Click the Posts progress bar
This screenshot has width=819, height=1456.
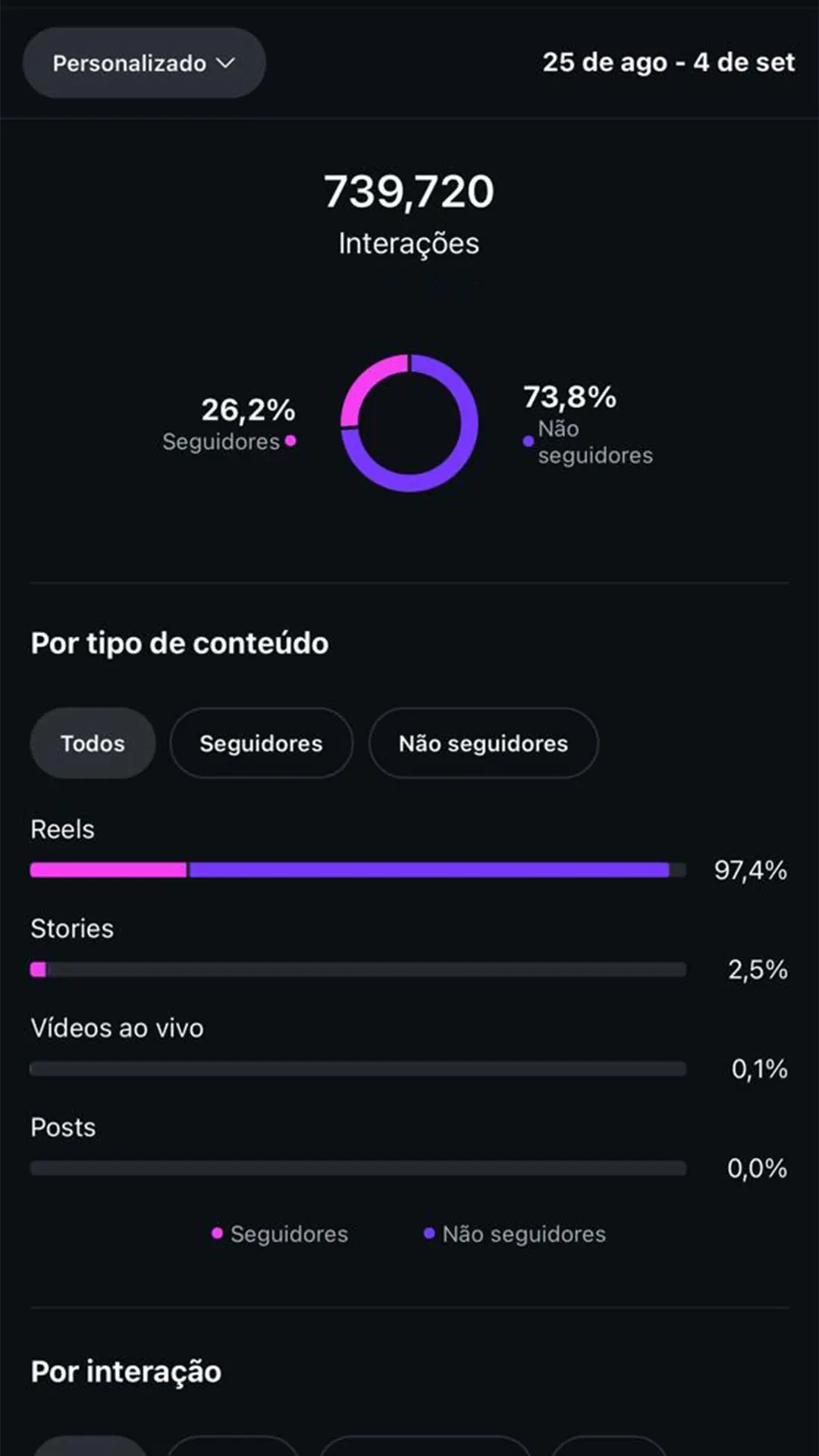356,1168
